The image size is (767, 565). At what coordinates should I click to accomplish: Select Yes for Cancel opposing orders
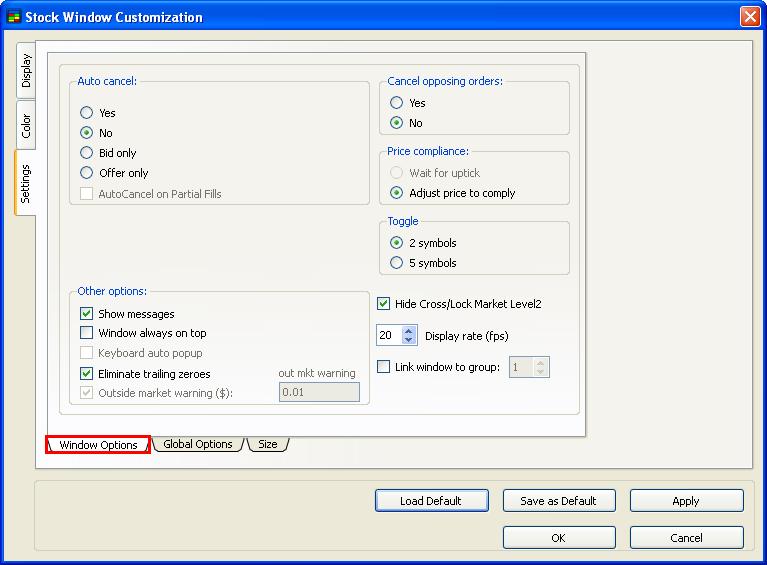pos(397,103)
